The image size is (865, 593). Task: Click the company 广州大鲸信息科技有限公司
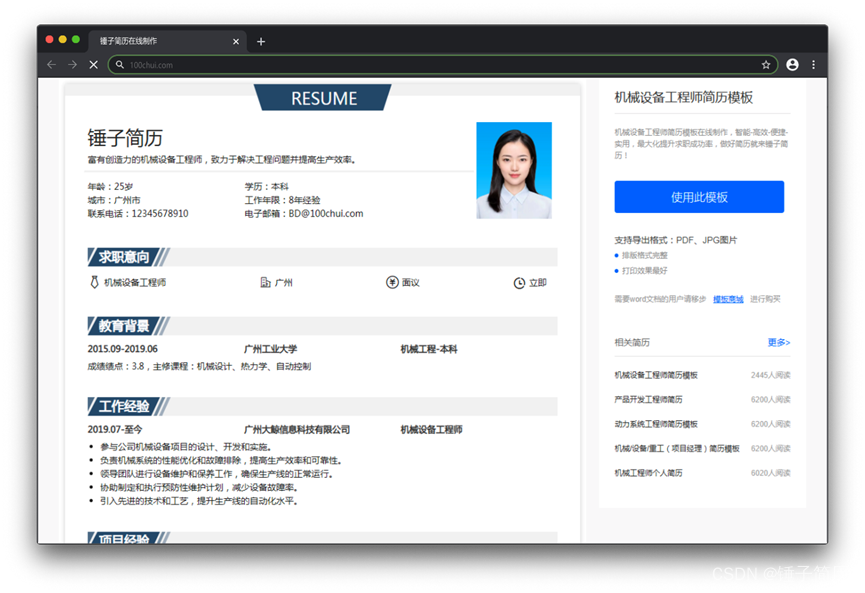[x=297, y=430]
